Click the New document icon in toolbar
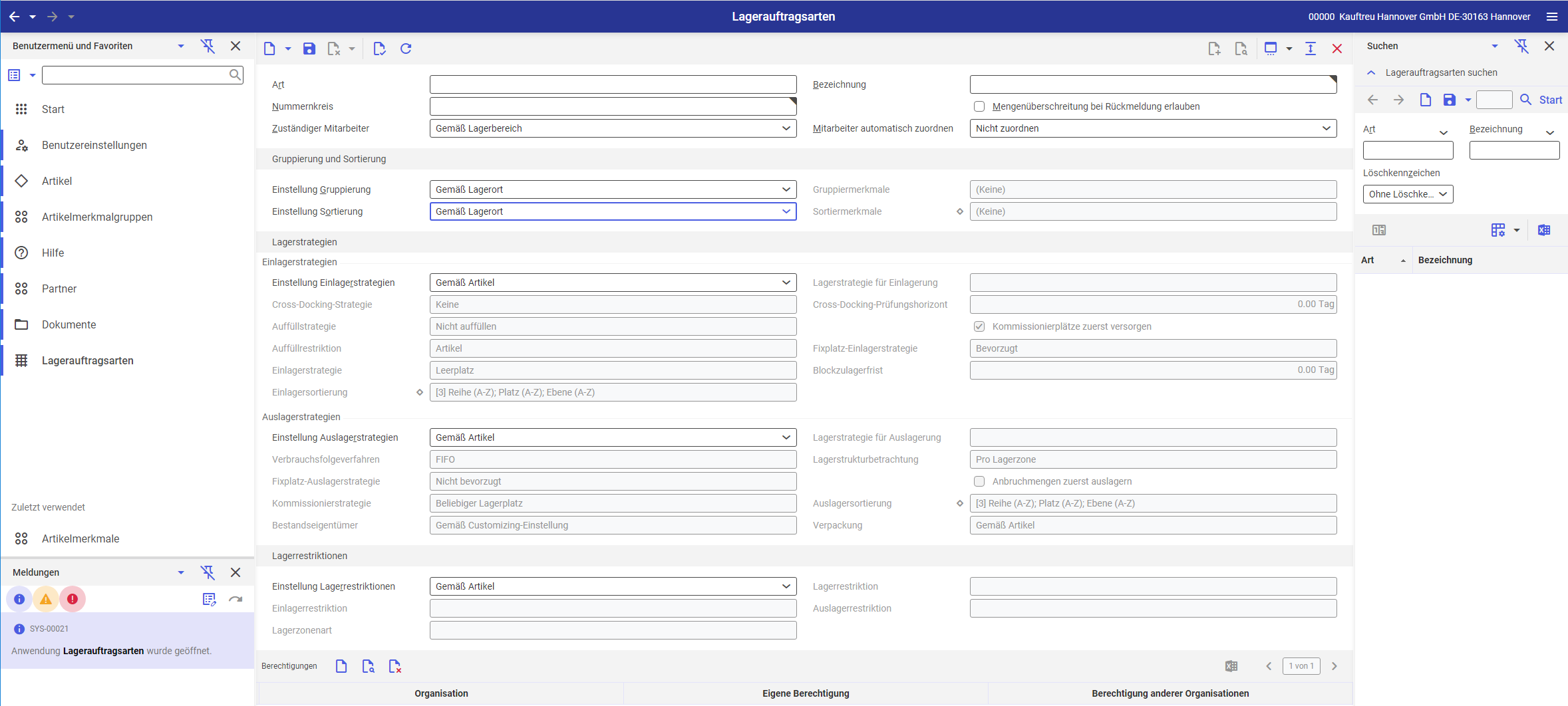 [x=269, y=49]
